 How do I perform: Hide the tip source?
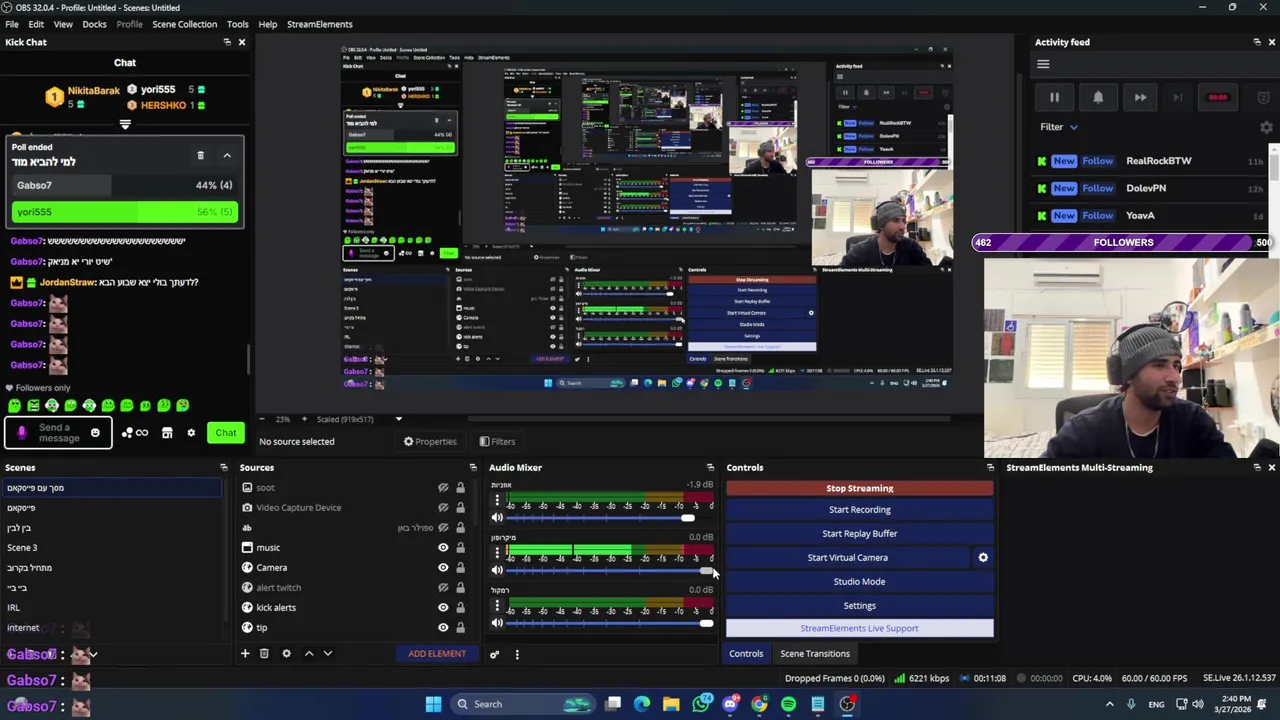[x=443, y=627]
